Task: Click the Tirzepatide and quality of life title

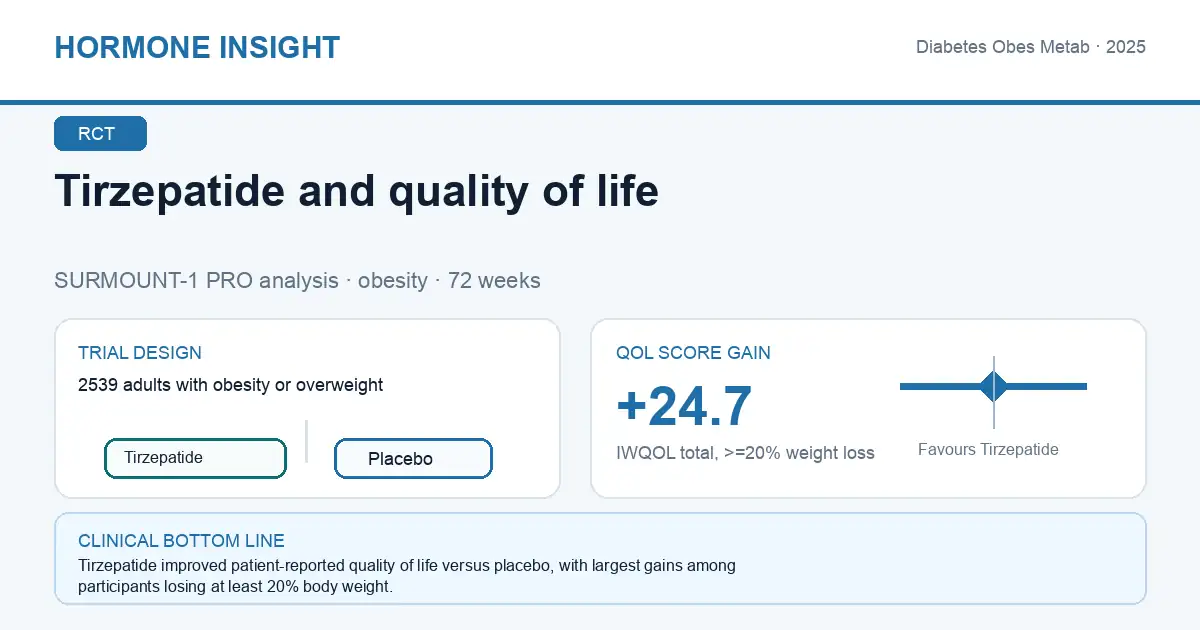Action: [x=356, y=190]
